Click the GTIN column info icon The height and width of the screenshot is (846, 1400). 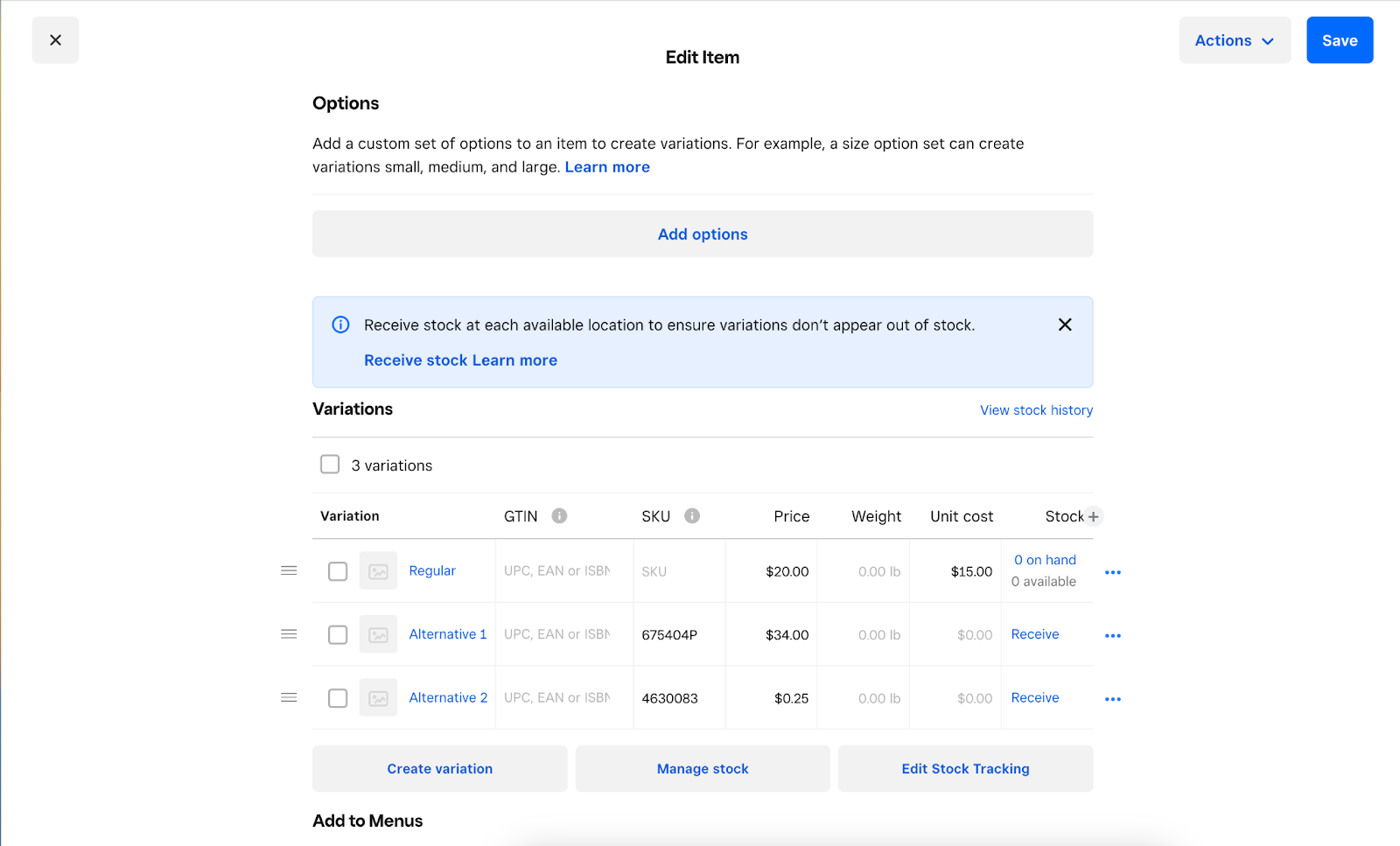click(x=560, y=515)
